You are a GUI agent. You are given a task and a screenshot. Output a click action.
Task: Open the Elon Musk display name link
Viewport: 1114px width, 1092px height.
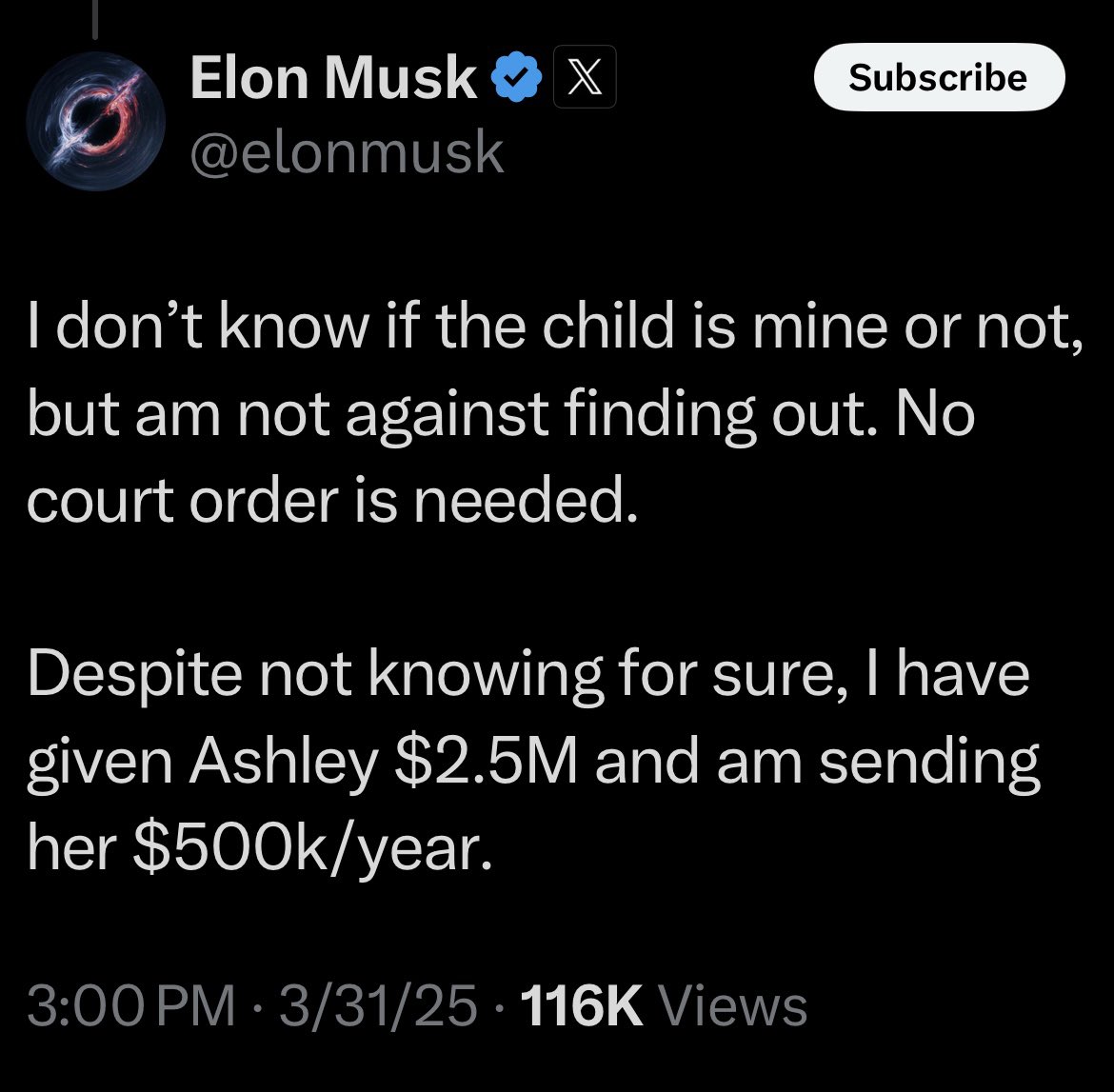[x=332, y=78]
